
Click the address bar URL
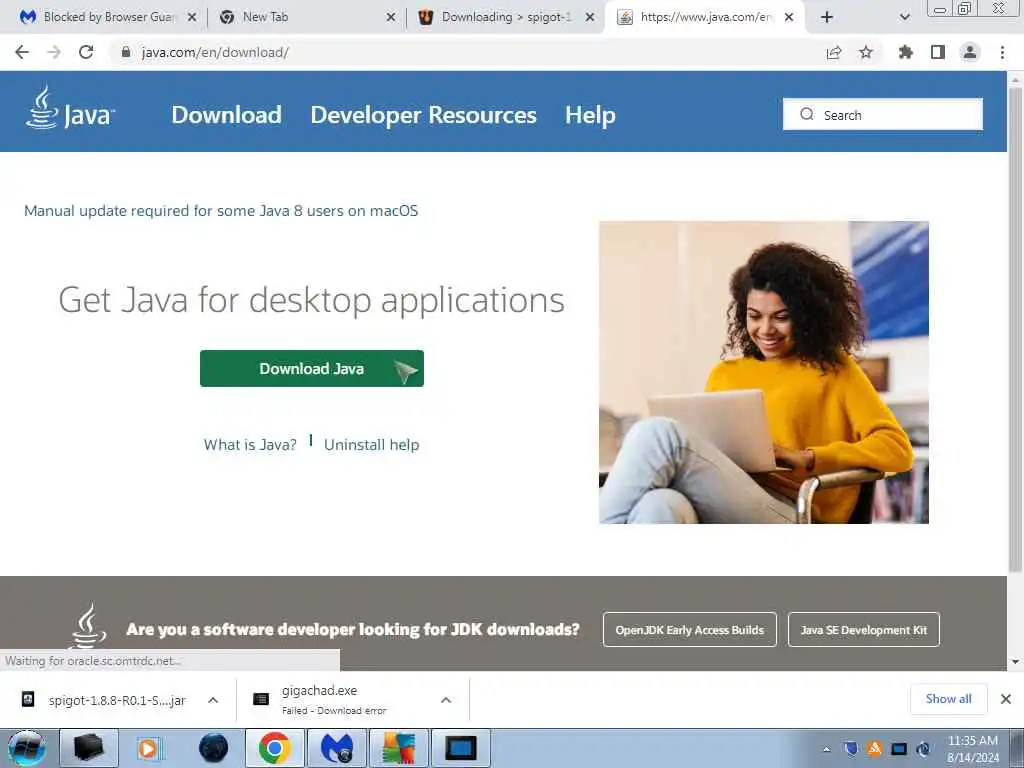coord(215,52)
